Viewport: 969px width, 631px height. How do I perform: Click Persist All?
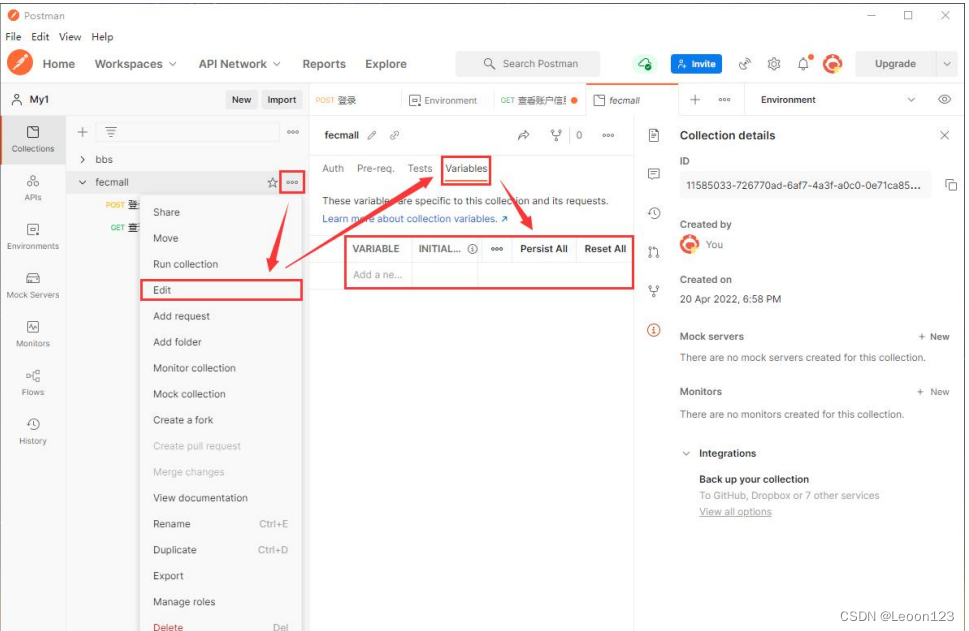coord(544,248)
